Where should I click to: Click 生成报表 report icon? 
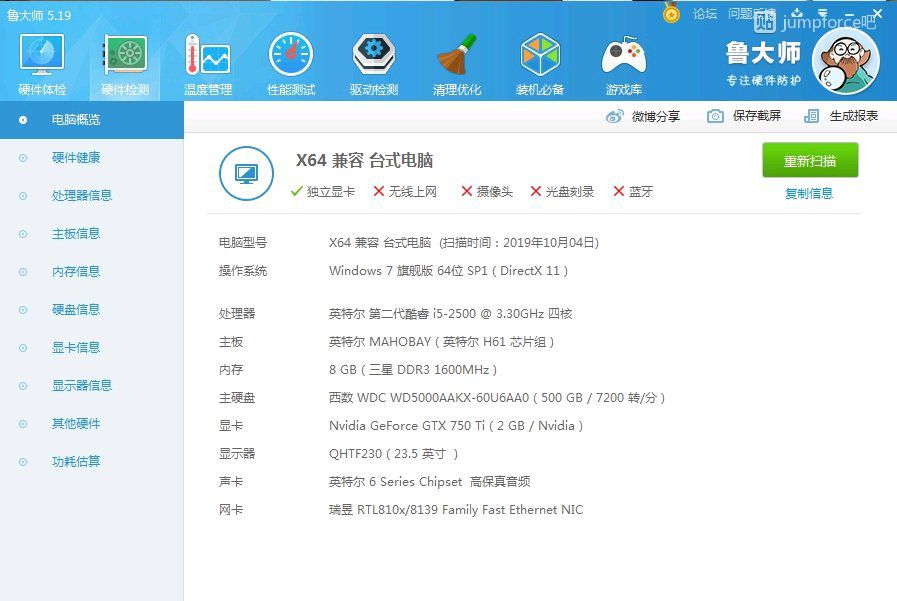pyautogui.click(x=811, y=116)
